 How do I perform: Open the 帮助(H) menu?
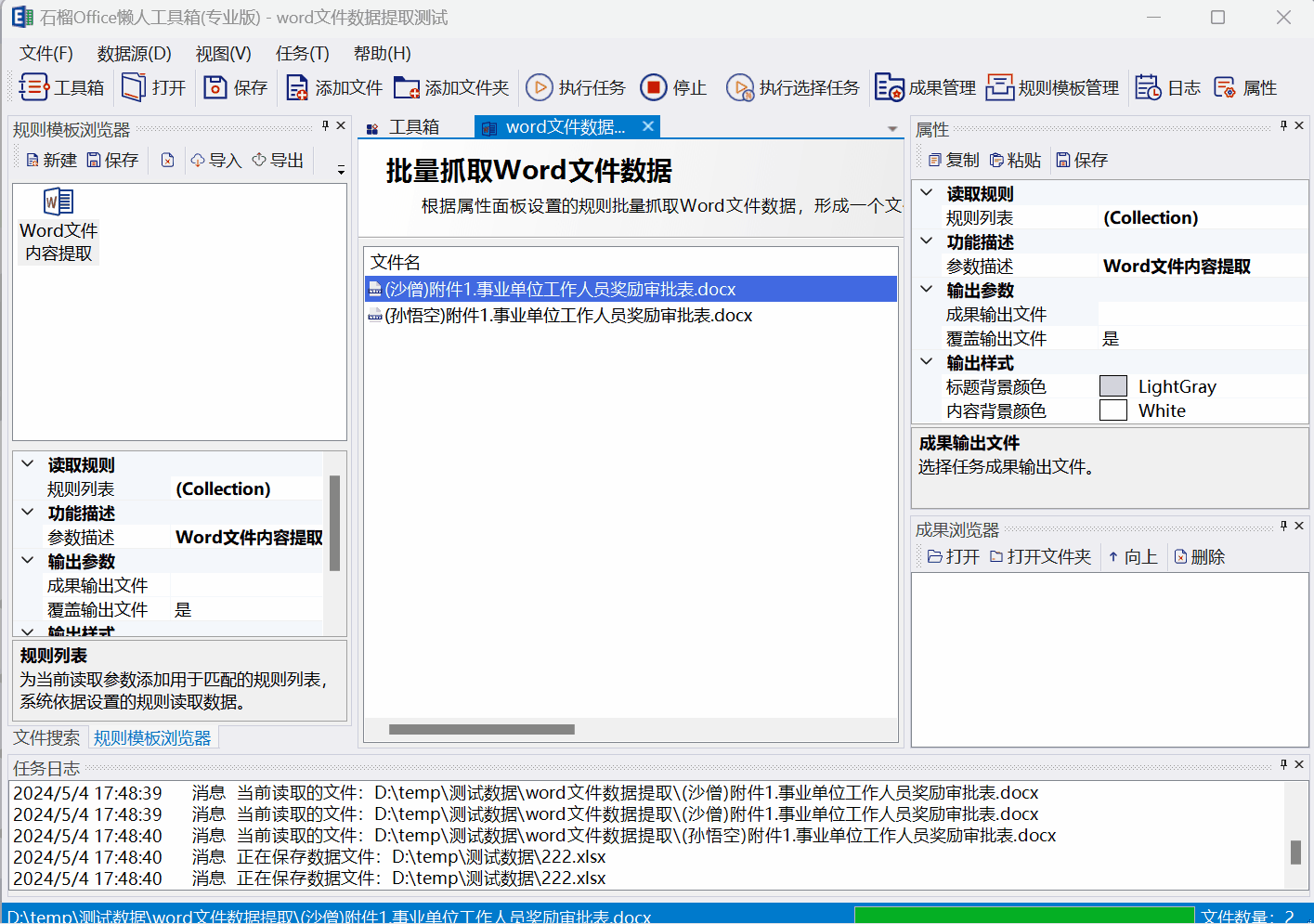click(383, 54)
